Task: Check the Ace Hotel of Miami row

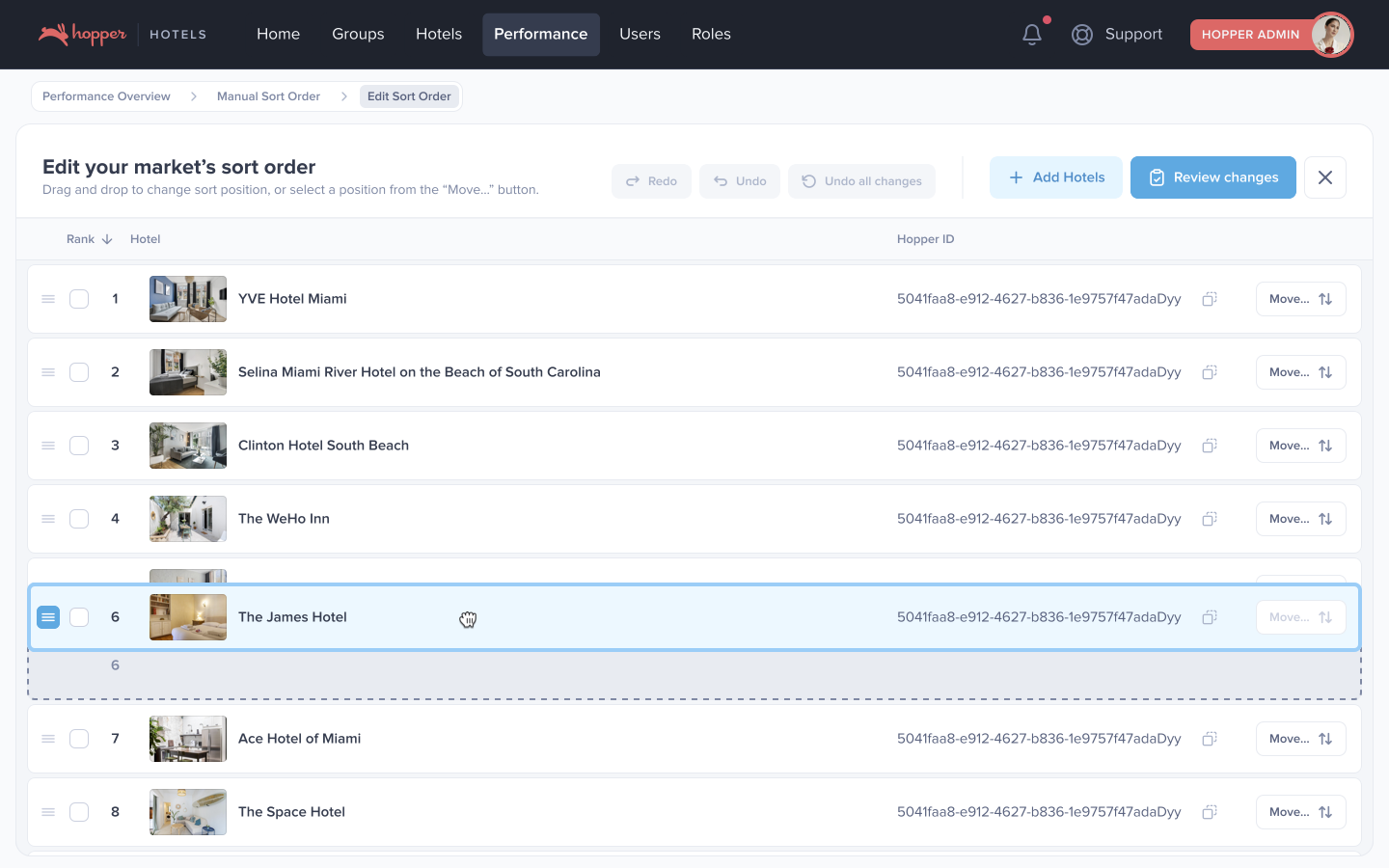Action: click(79, 739)
